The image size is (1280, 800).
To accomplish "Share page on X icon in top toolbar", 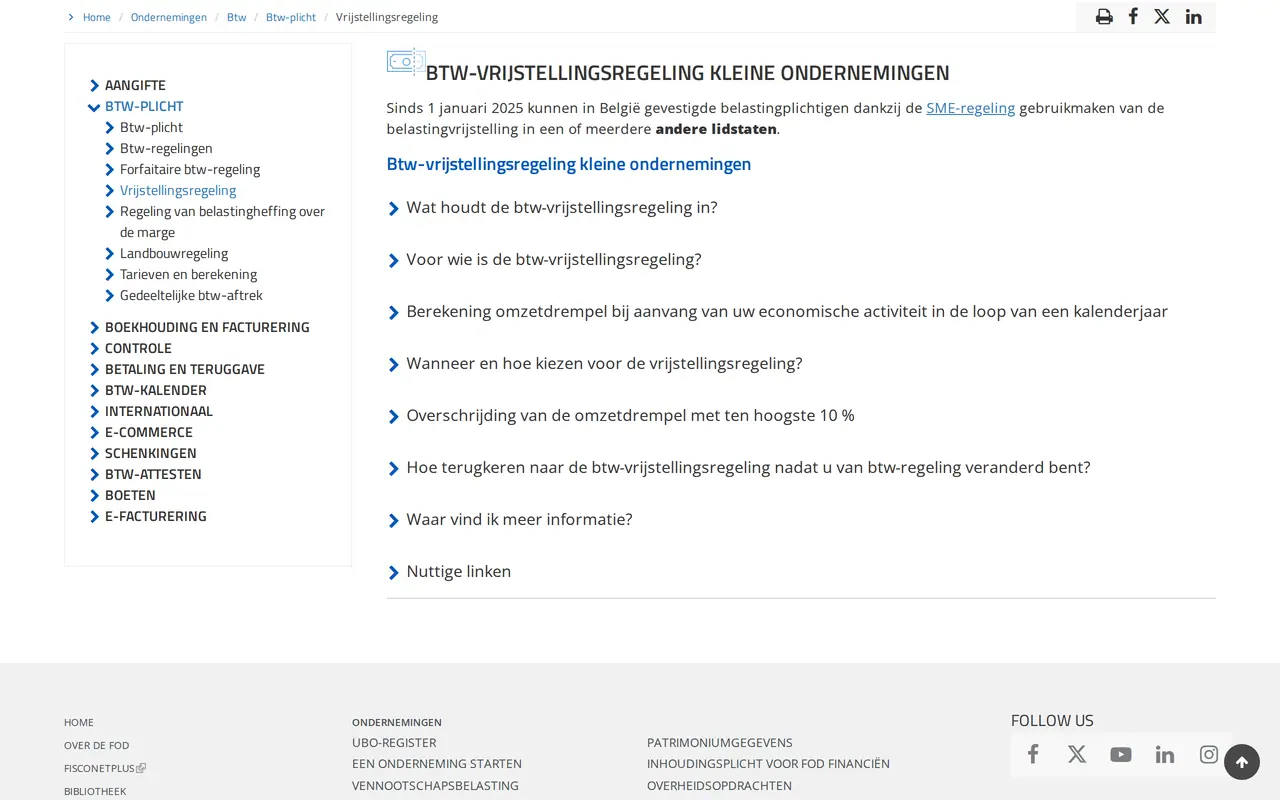I will click(1162, 16).
